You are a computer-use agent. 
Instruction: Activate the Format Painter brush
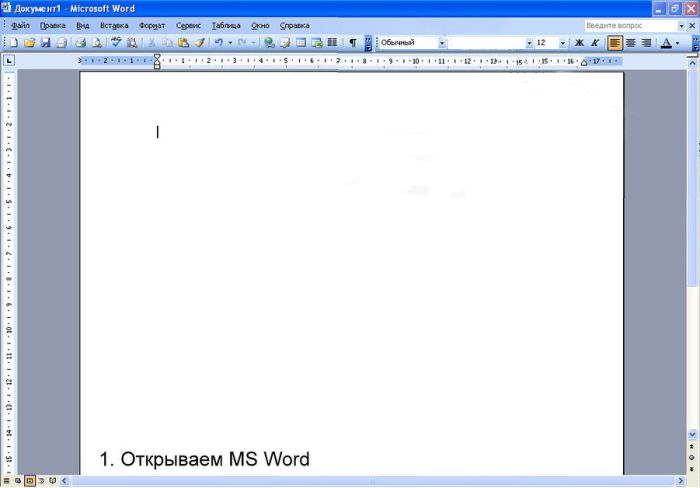[x=200, y=43]
